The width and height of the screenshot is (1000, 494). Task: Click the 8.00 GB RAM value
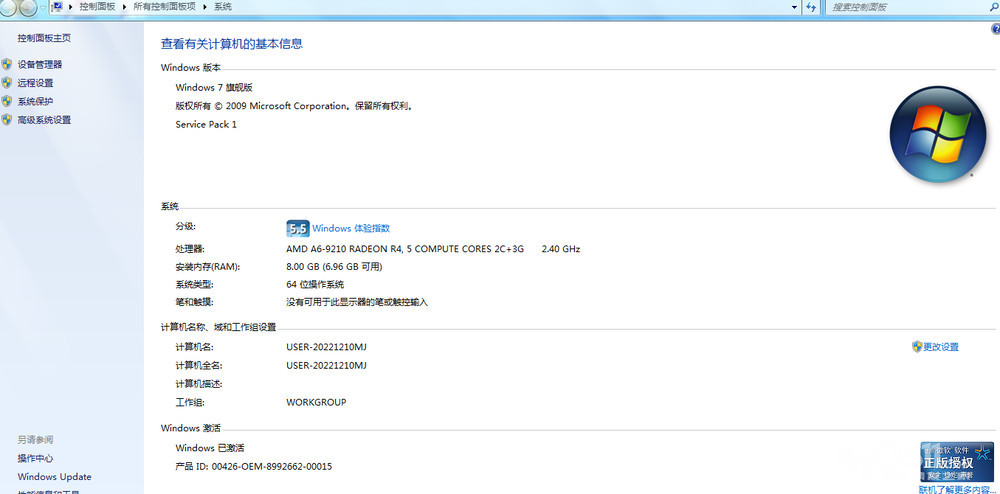tap(334, 266)
